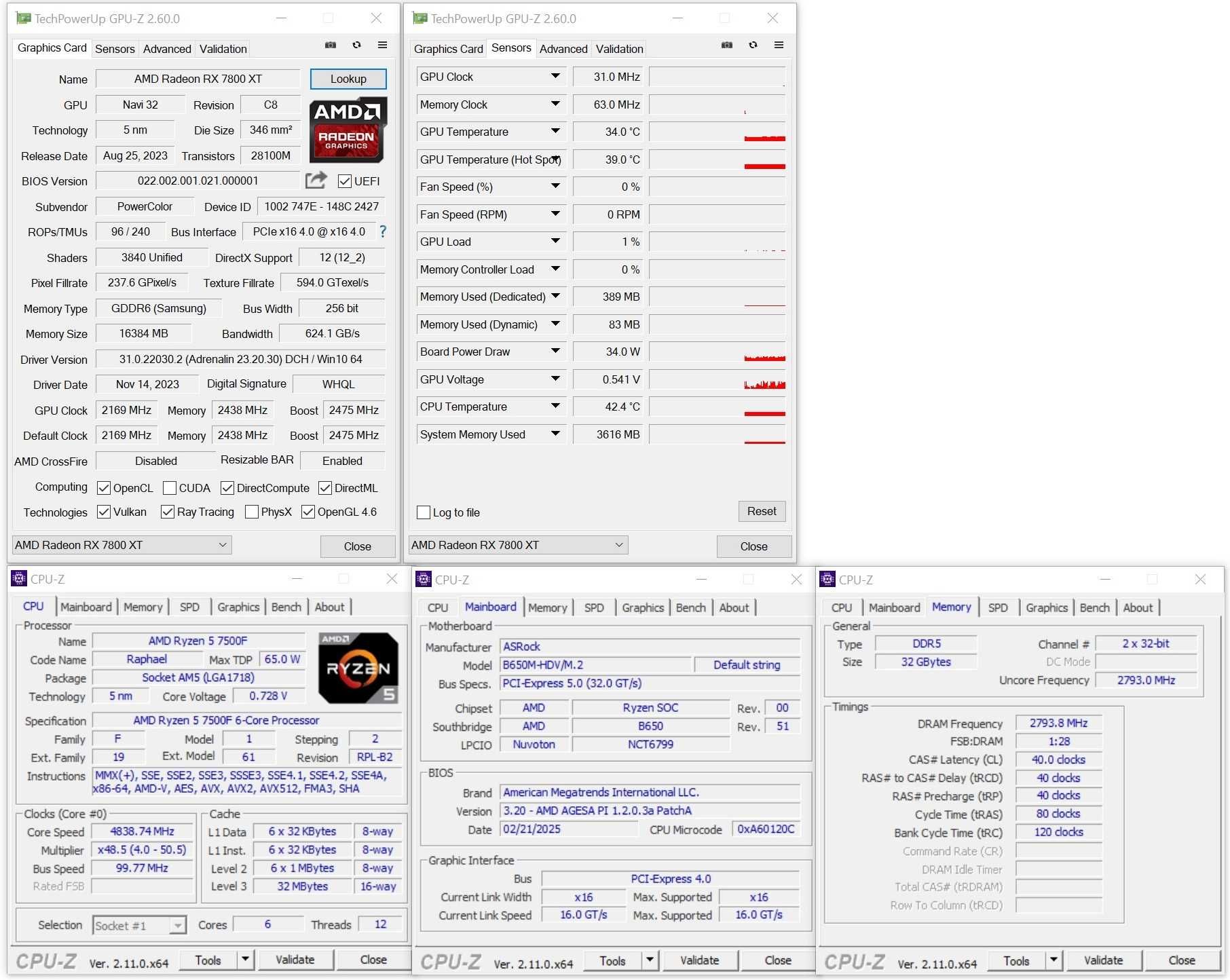This screenshot has width=1230, height=980.
Task: Click the Board Power Draw sensor graph
Action: pyautogui.click(x=717, y=352)
